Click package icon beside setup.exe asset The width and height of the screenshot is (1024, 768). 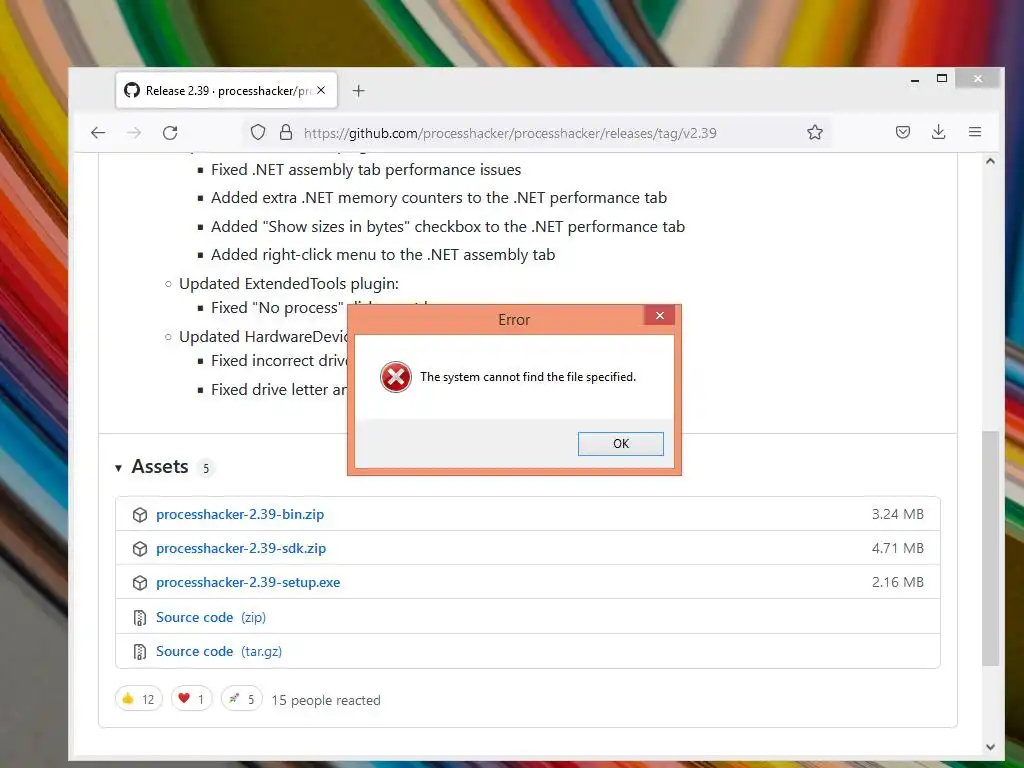coord(140,583)
